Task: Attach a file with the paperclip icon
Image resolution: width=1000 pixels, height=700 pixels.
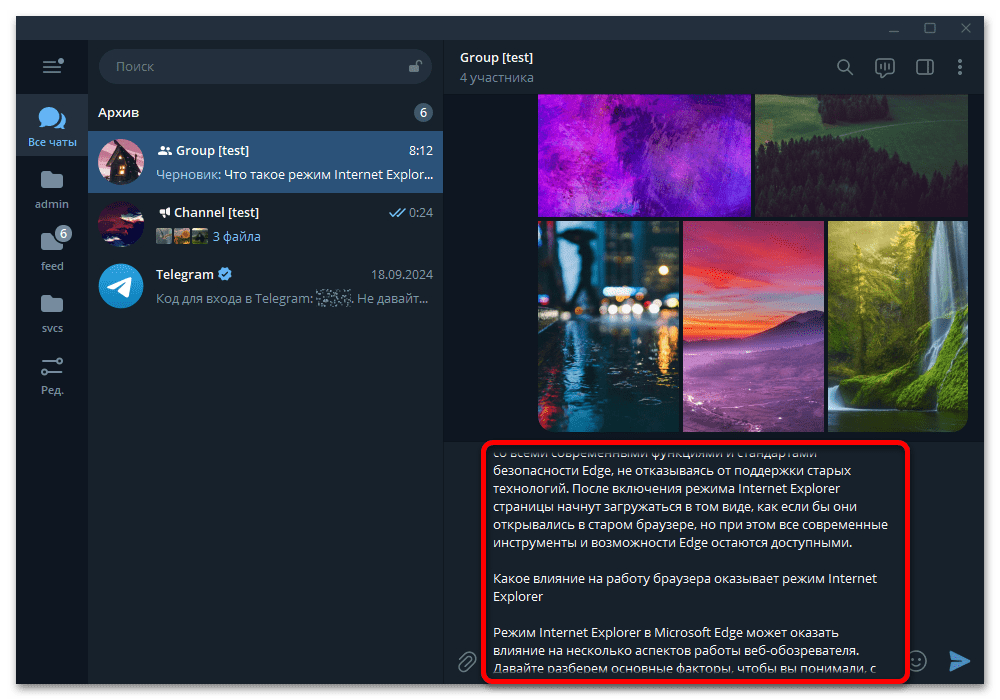Action: [x=467, y=662]
